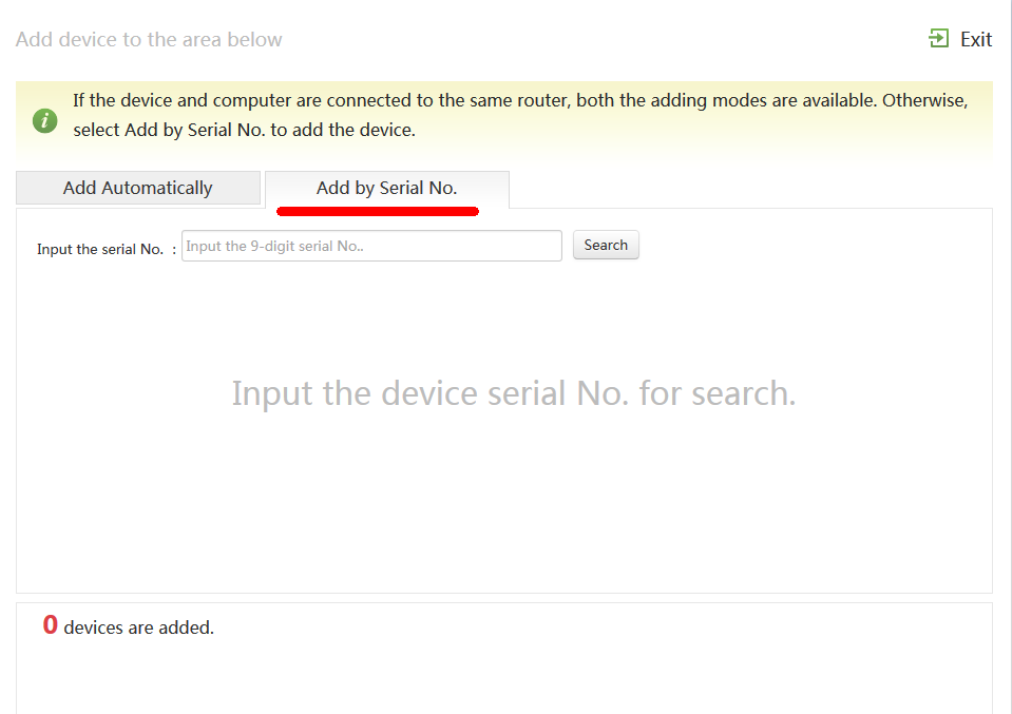Click the colon before the serial input
Image resolution: width=1012 pixels, height=714 pixels.
(174, 249)
